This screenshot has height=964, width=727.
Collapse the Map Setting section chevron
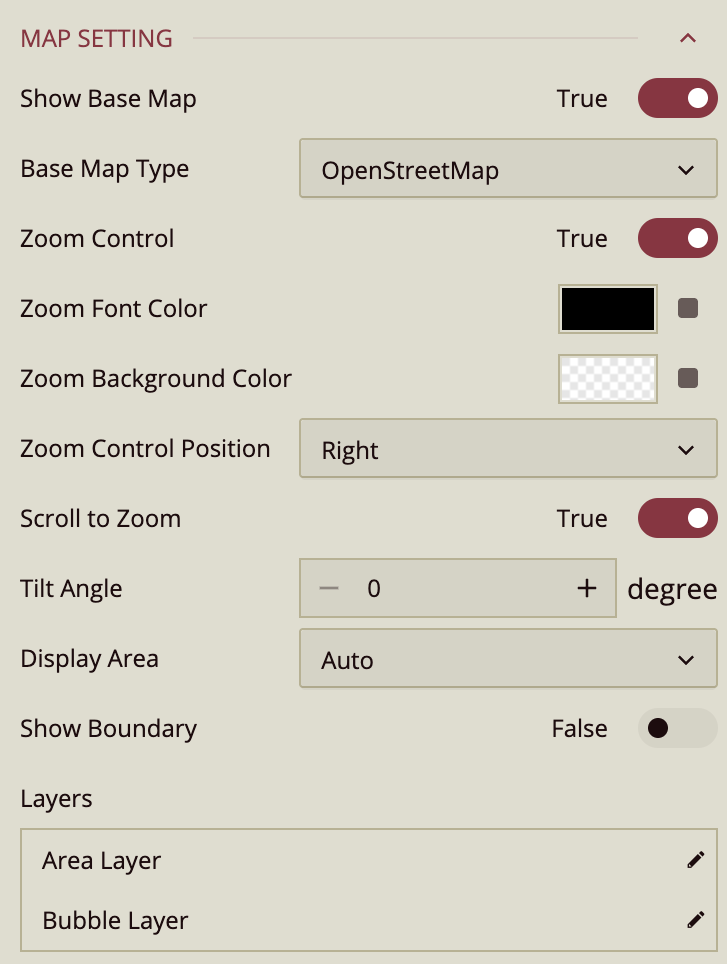687,39
